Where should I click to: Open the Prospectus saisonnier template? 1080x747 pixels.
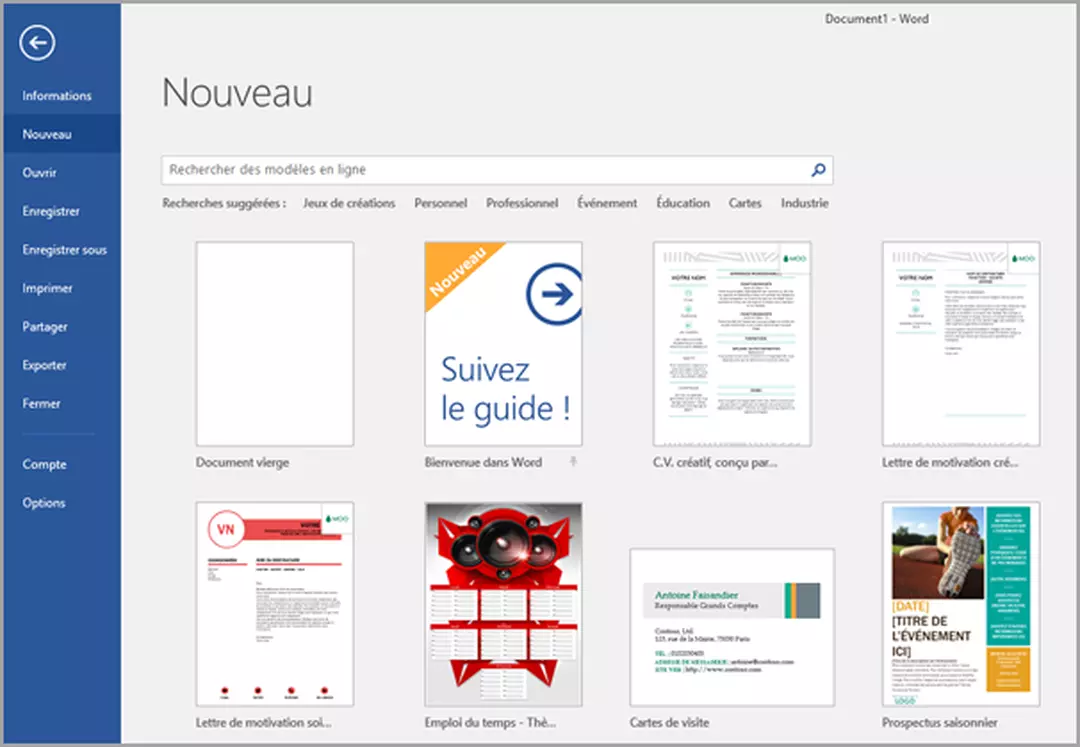point(961,604)
